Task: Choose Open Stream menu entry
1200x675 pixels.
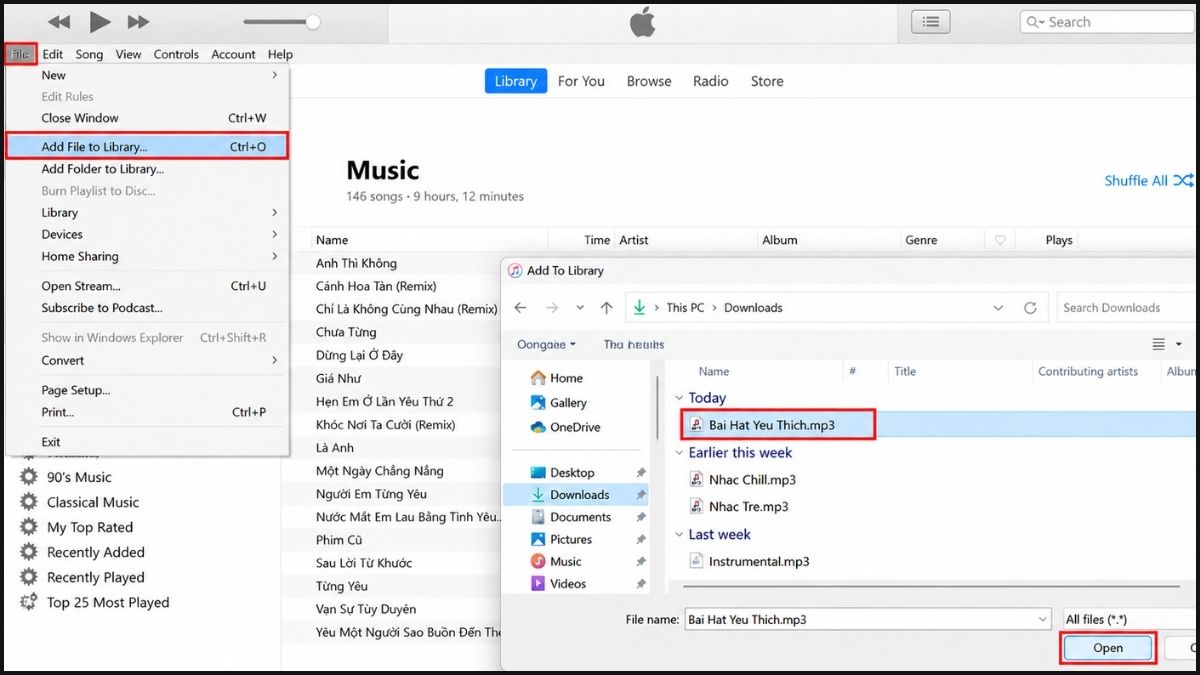Action: (x=147, y=286)
